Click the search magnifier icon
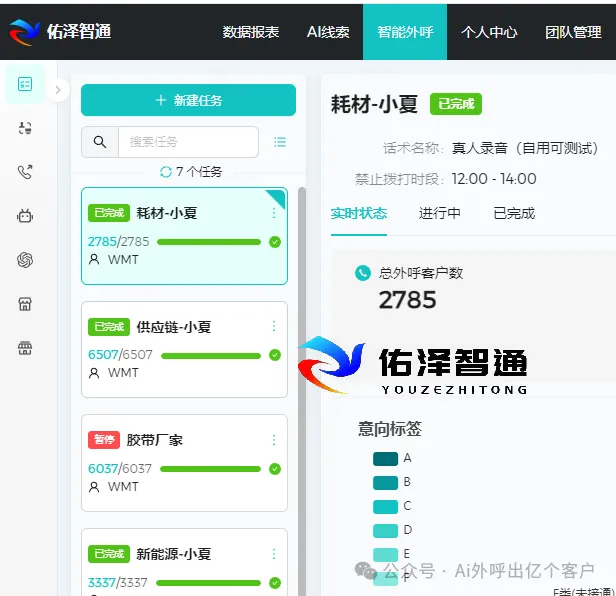Screen dimensions: 616x596 [x=100, y=142]
